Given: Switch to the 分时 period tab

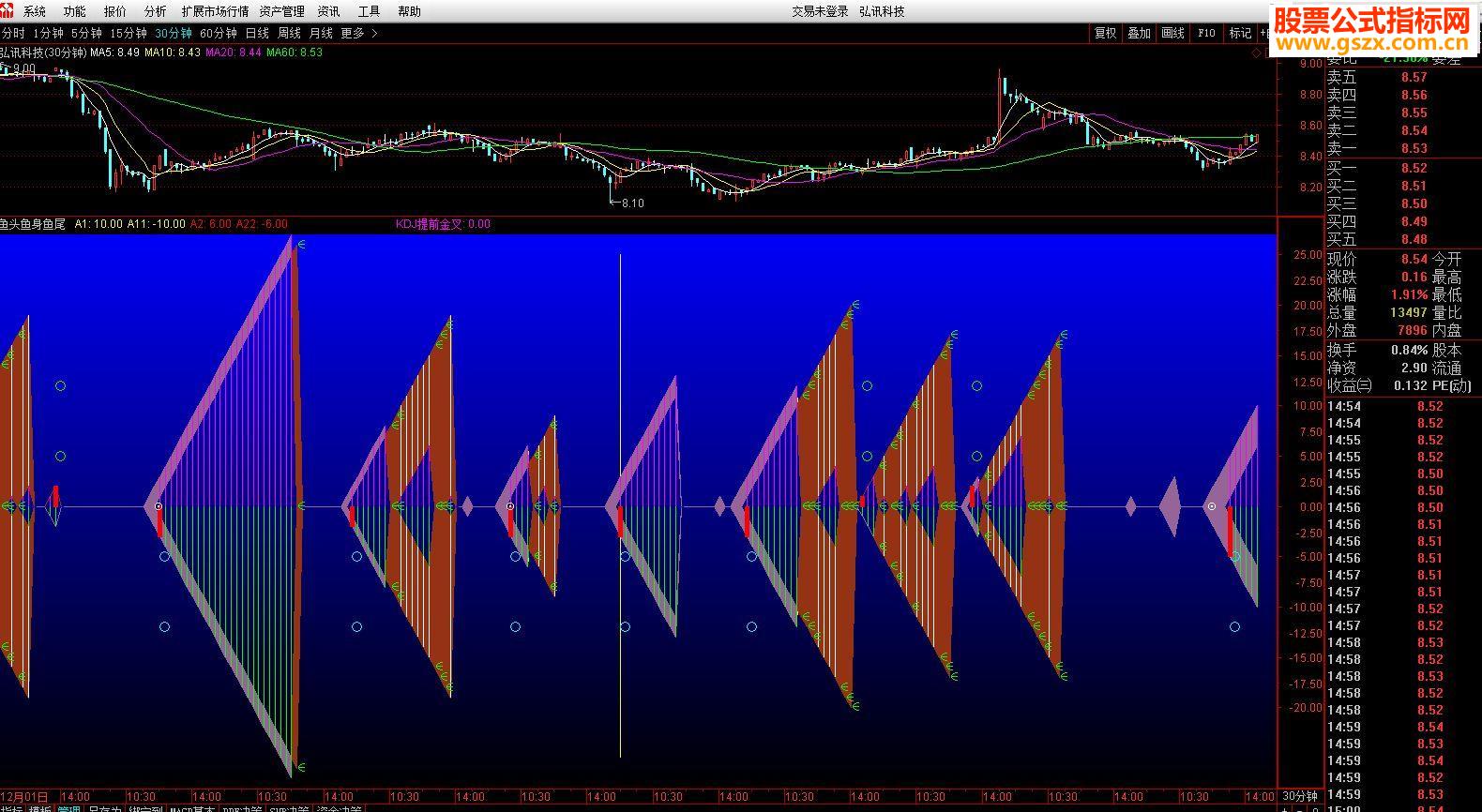Looking at the screenshot, I should (12, 33).
